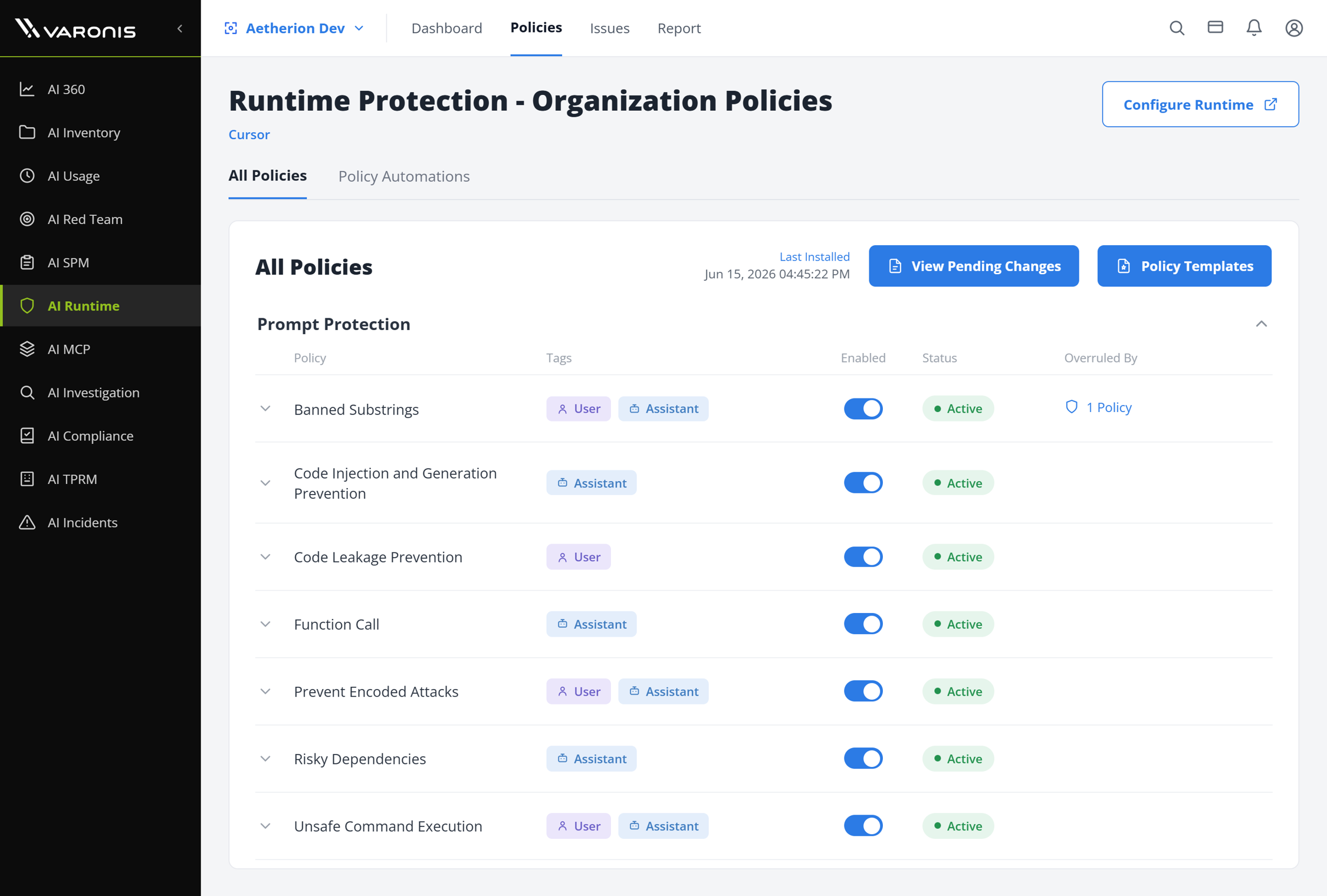Collapse the Prompt Protection section
Viewport: 1327px width, 896px height.
click(x=1261, y=324)
